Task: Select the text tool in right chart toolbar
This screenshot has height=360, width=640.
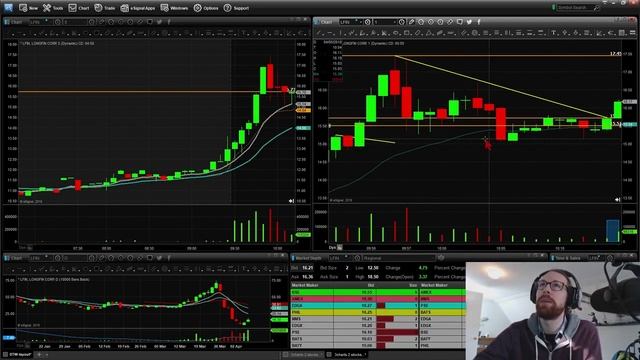Action: tap(554, 33)
